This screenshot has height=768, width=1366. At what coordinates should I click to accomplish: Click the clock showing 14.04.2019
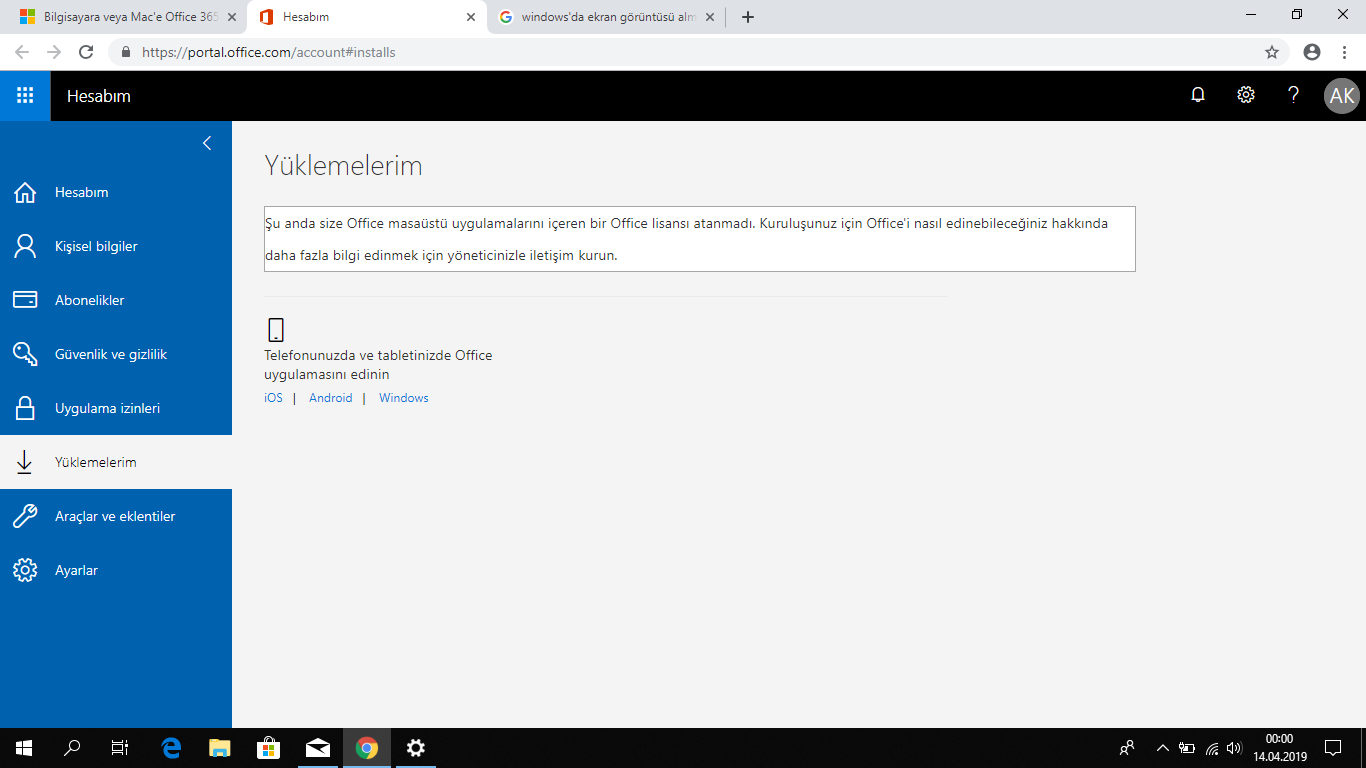(1279, 748)
